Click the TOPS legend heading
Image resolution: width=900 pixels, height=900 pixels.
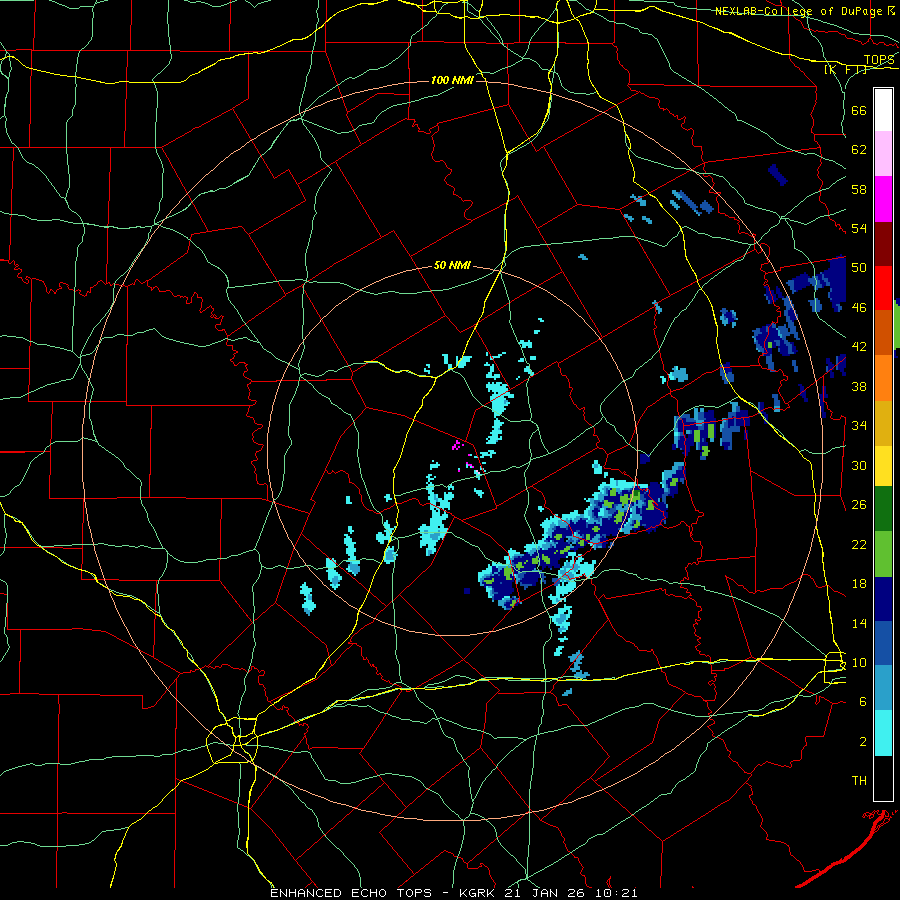pos(879,60)
